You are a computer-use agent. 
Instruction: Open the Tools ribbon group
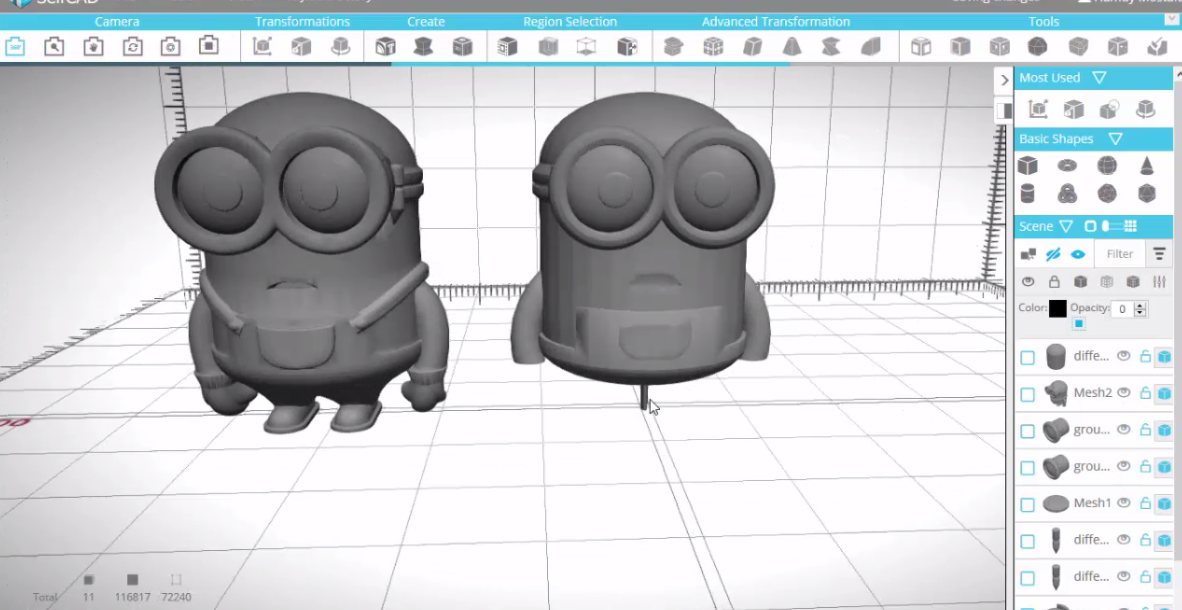pyautogui.click(x=1044, y=22)
